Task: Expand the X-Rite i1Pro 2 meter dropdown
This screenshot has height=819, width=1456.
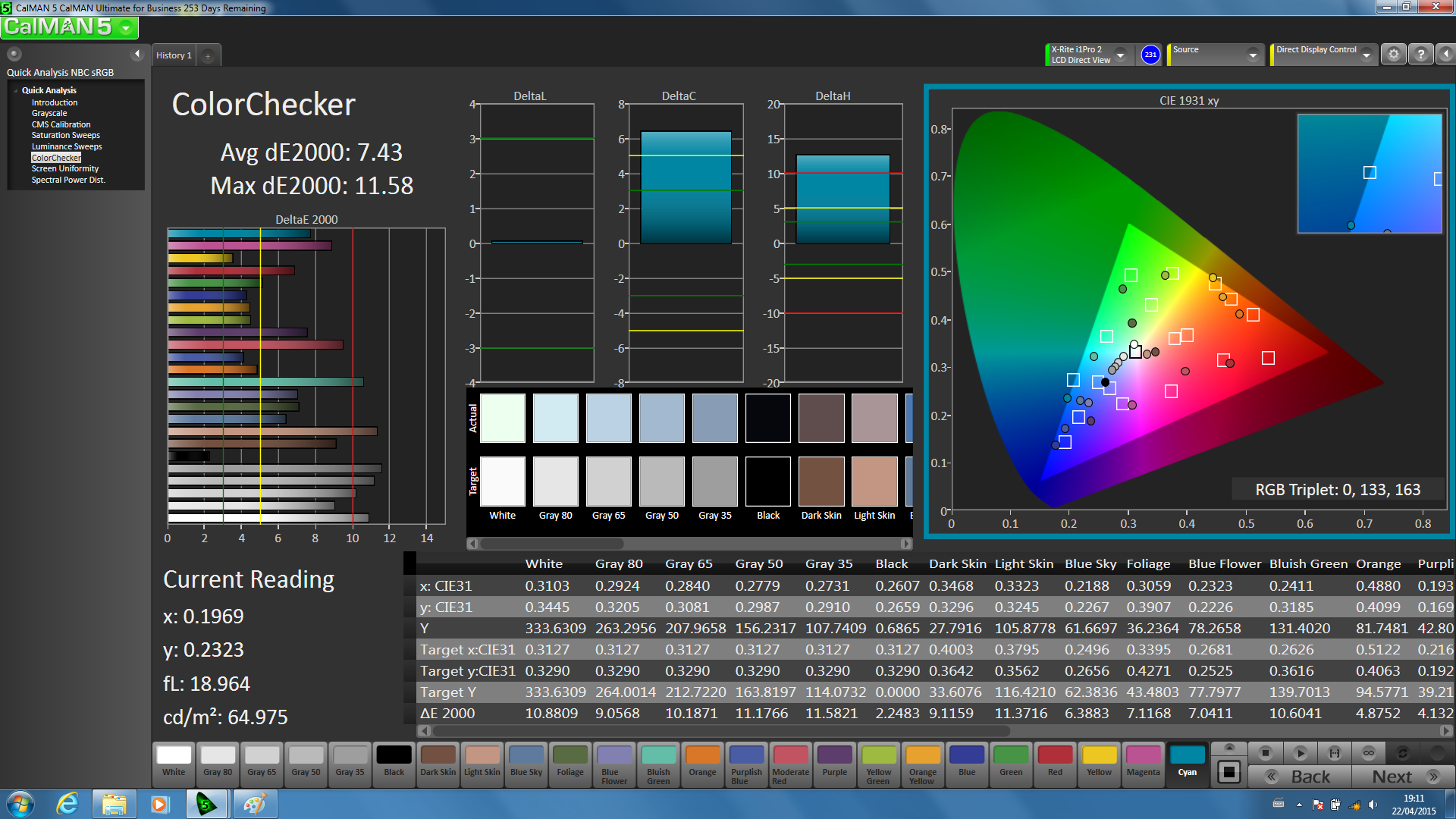Action: coord(1120,55)
